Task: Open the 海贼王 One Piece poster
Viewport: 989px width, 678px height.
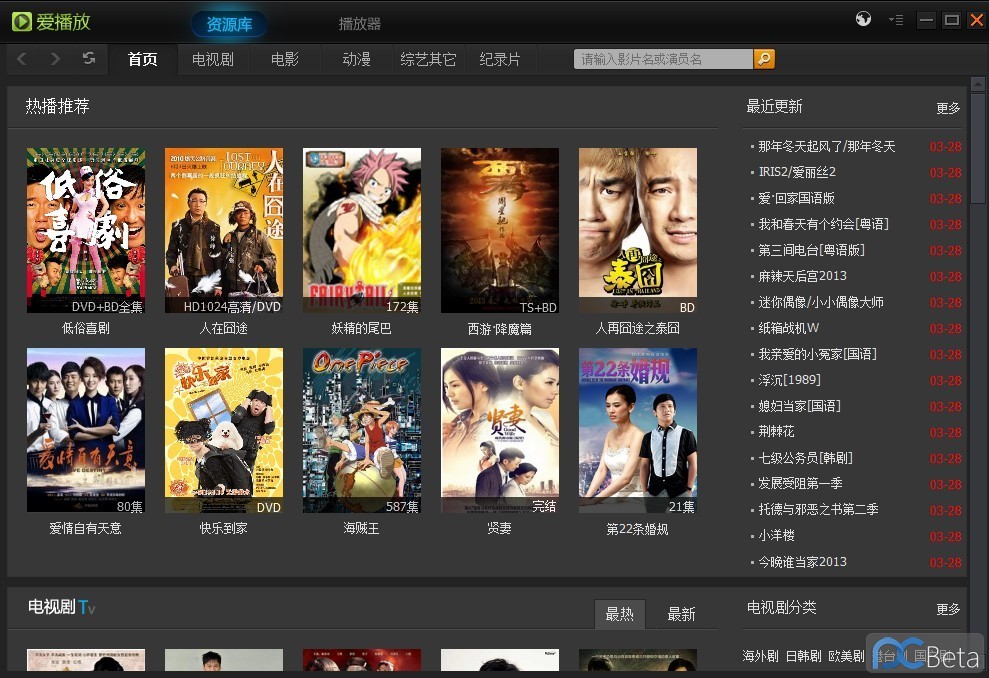Action: click(362, 430)
